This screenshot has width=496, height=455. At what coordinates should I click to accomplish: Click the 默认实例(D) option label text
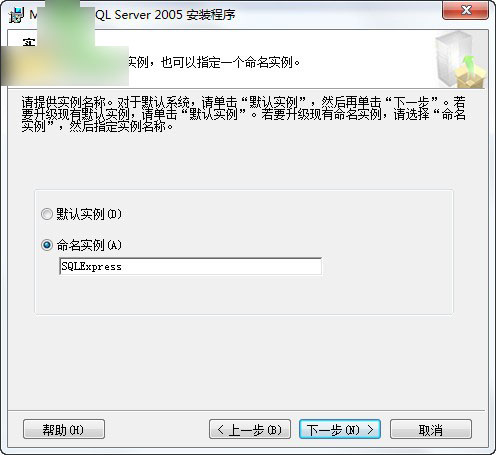(x=89, y=214)
